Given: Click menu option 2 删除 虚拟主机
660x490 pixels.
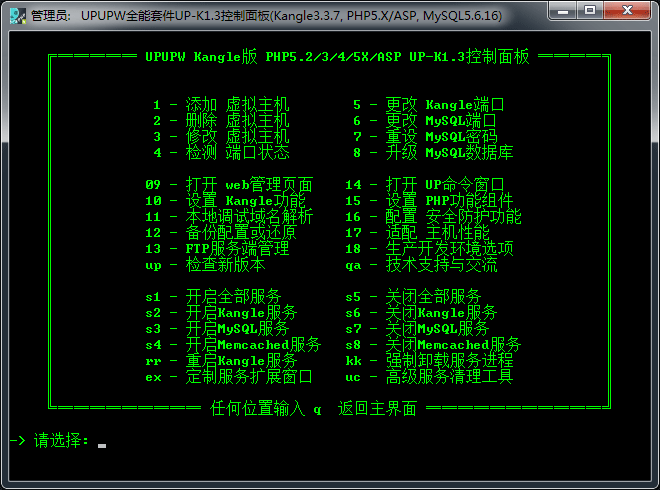Looking at the screenshot, I should tap(221, 121).
